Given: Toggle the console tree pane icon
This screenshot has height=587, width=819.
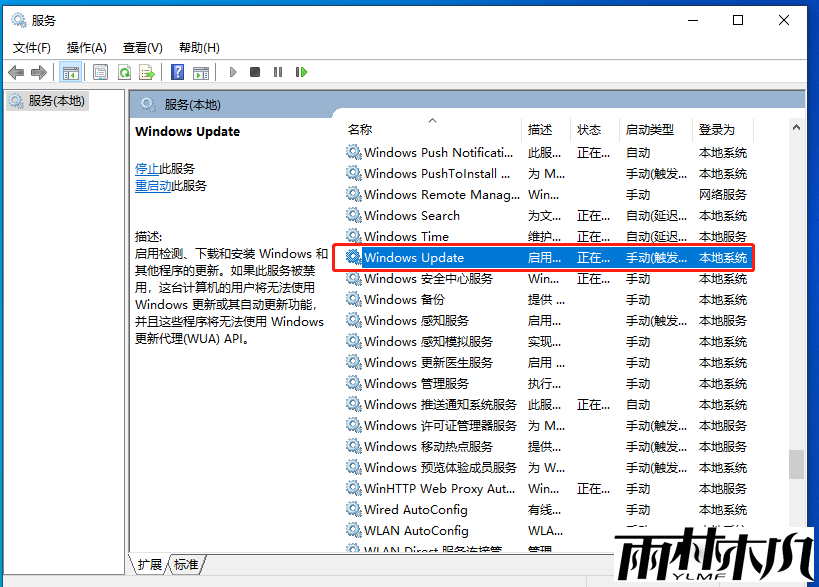Looking at the screenshot, I should tap(70, 71).
